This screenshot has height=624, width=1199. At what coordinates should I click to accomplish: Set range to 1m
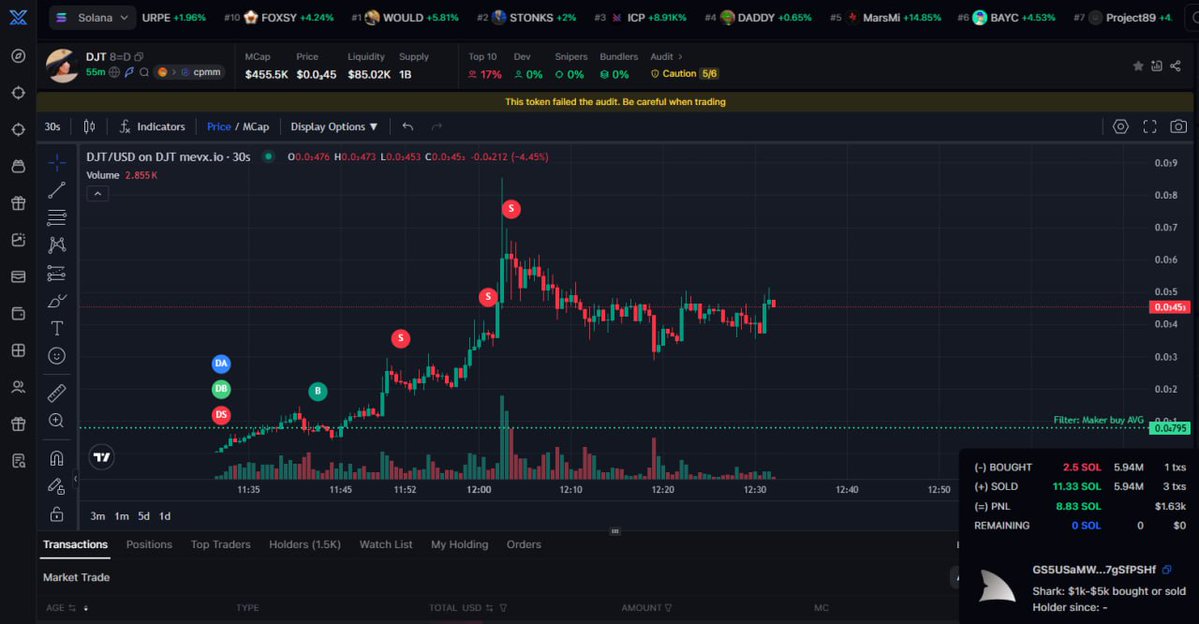122,516
